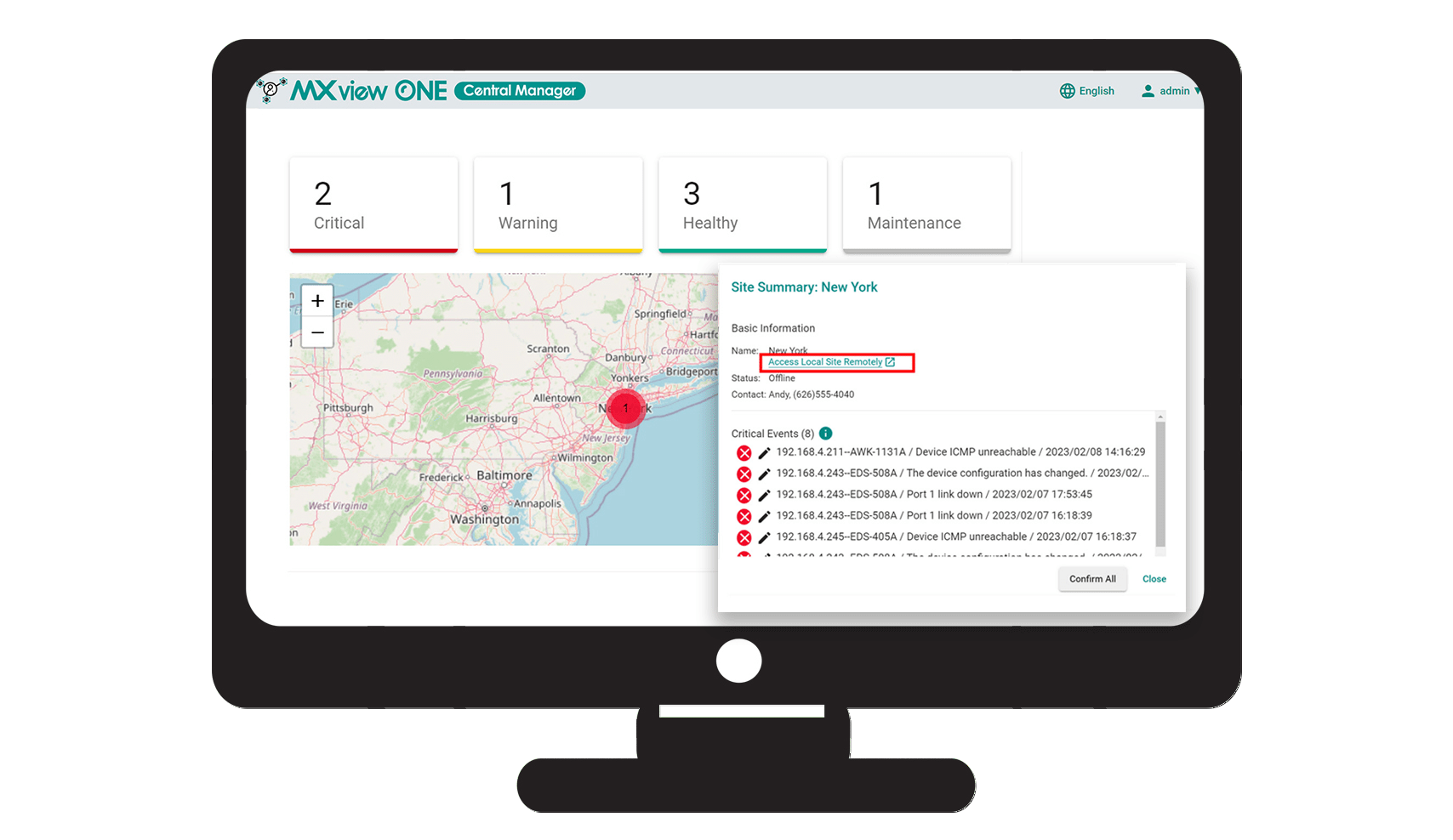Edit the first EDS-508A configuration changed event
This screenshot has height=840, width=1453.
pyautogui.click(x=764, y=474)
